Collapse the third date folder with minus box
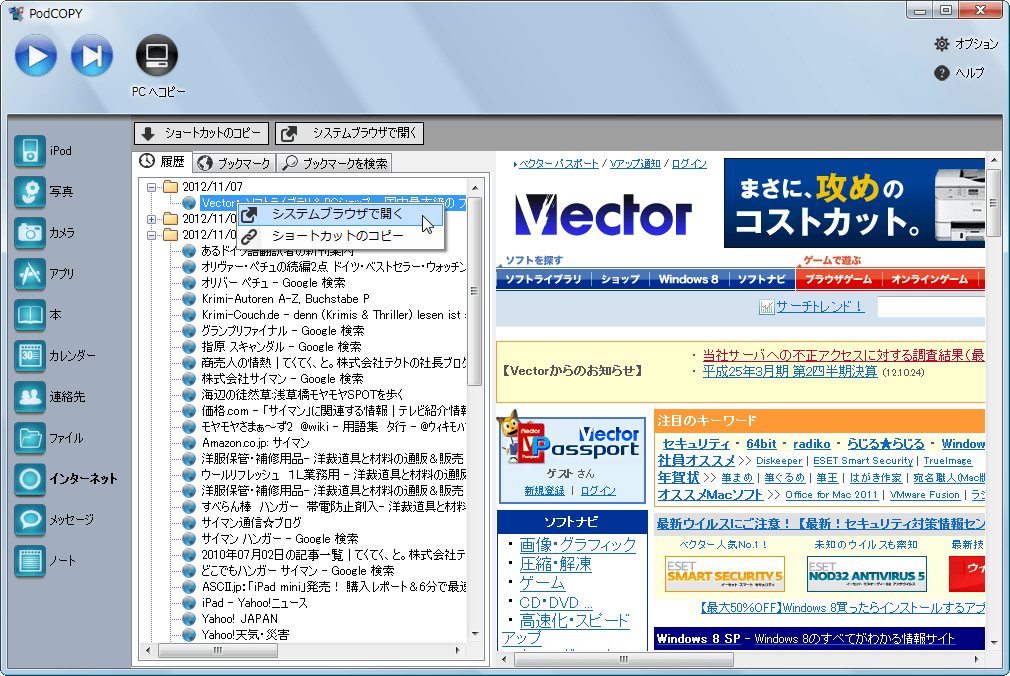This screenshot has width=1010, height=676. point(151,235)
